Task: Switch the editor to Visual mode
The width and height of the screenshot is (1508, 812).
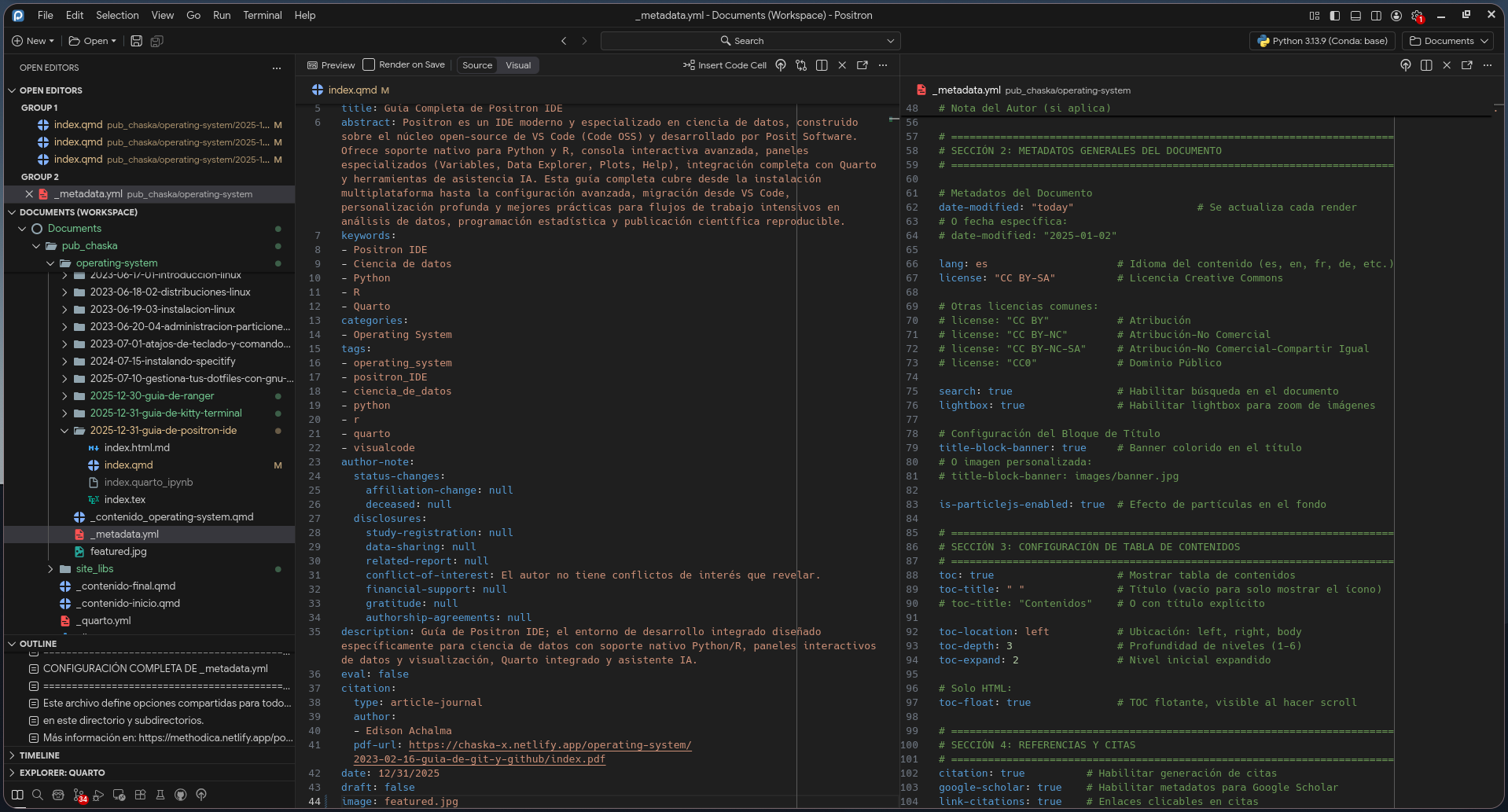Action: (x=518, y=65)
